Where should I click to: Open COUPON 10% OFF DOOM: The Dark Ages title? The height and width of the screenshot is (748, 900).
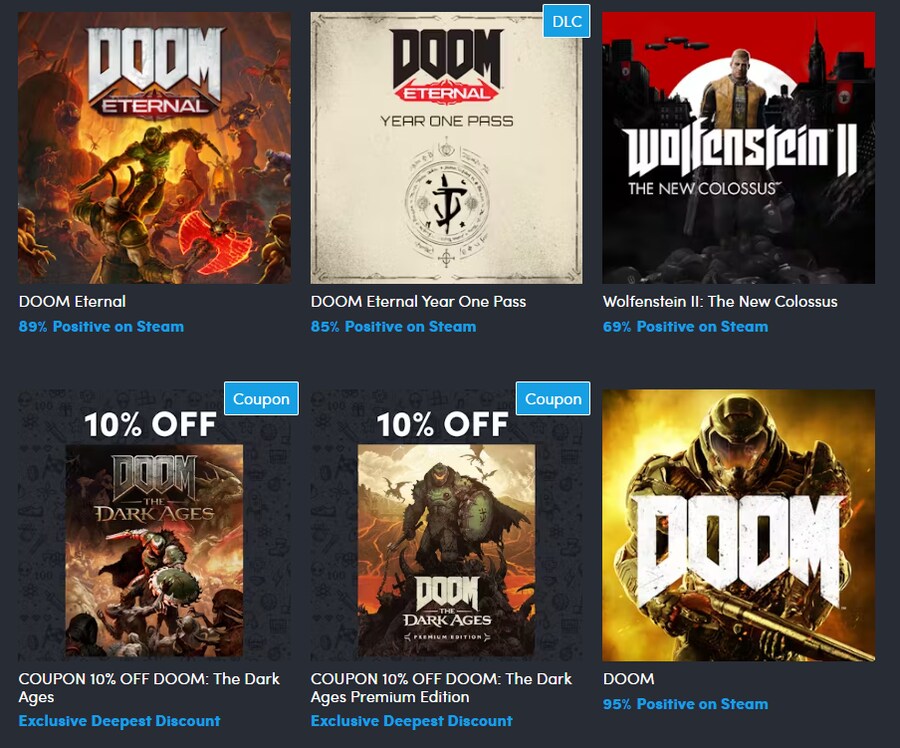pos(149,688)
